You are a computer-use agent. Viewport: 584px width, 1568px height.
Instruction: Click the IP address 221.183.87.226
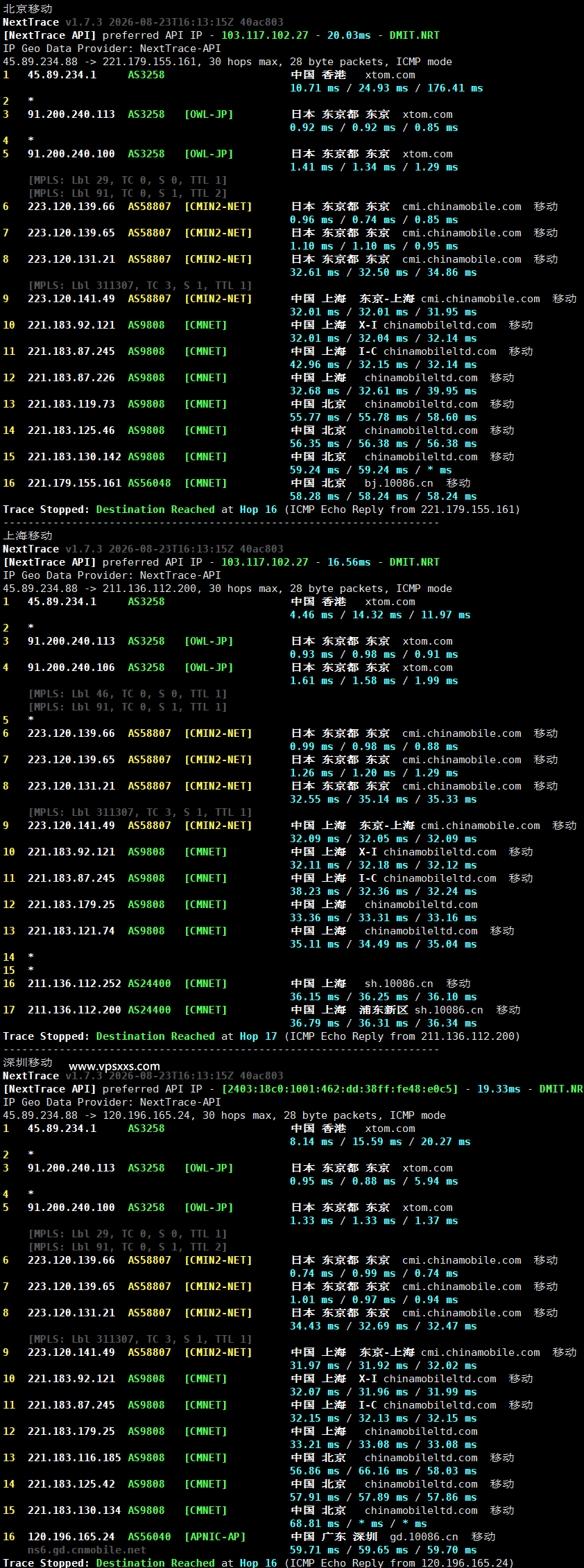click(x=71, y=378)
